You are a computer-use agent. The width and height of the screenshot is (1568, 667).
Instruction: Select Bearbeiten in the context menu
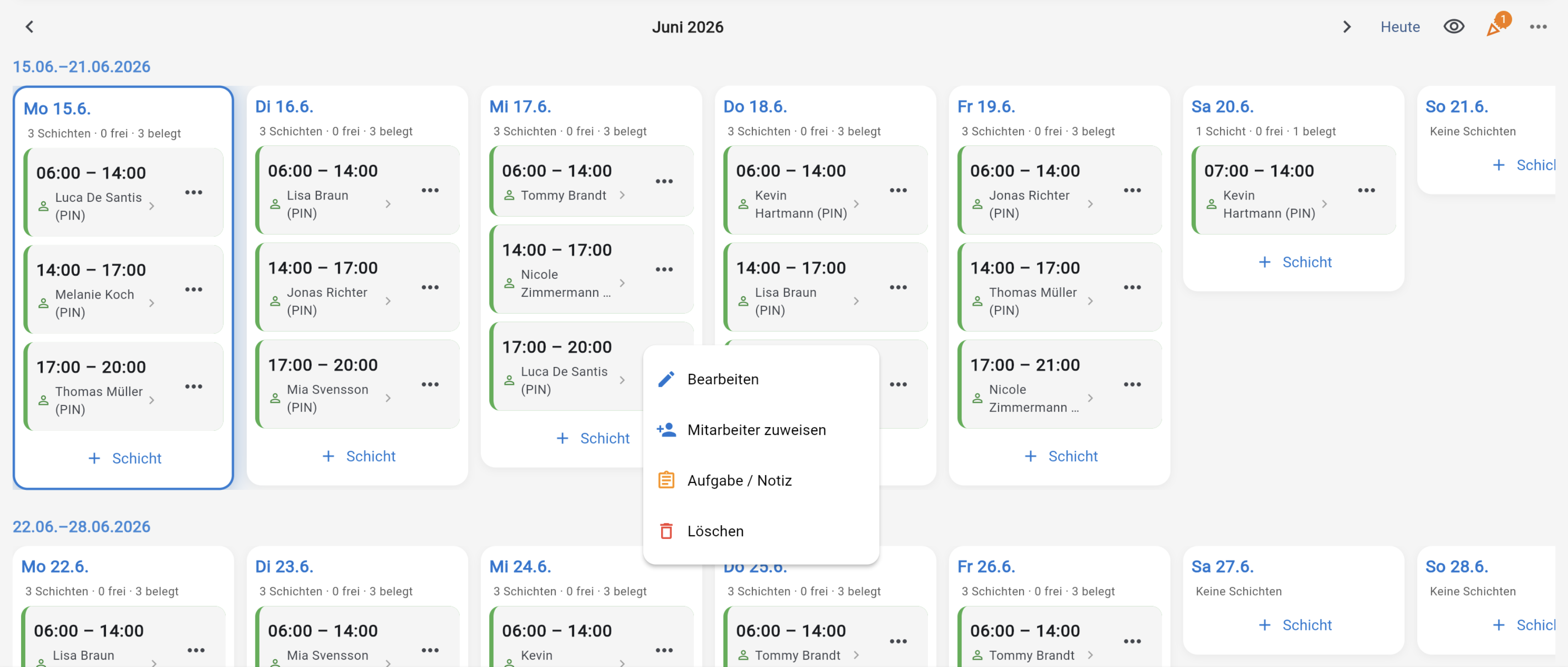pyautogui.click(x=761, y=379)
